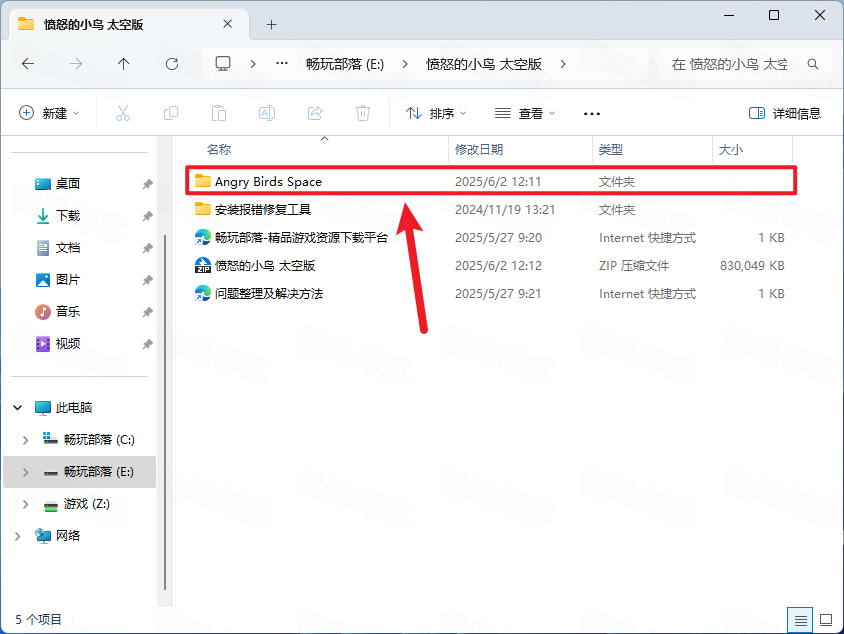Screen dimensions: 844x634
Task: Select the 安装报错修复工具 folder icon
Action: (202, 209)
